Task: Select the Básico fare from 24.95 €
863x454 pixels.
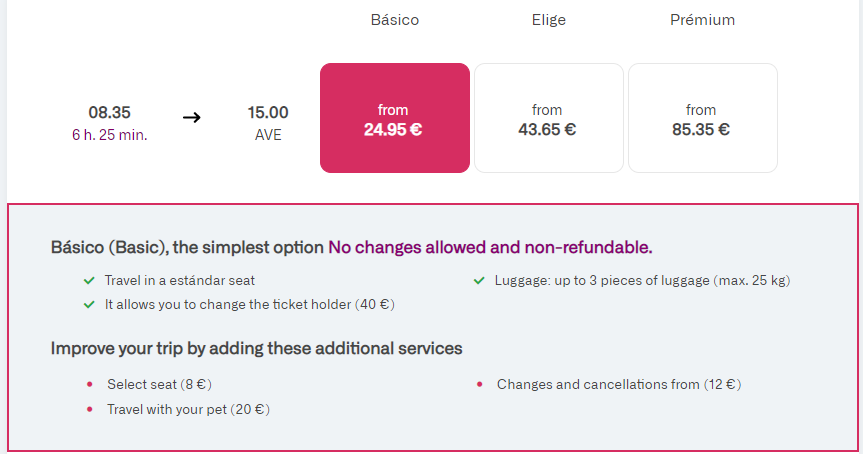Action: click(x=394, y=118)
